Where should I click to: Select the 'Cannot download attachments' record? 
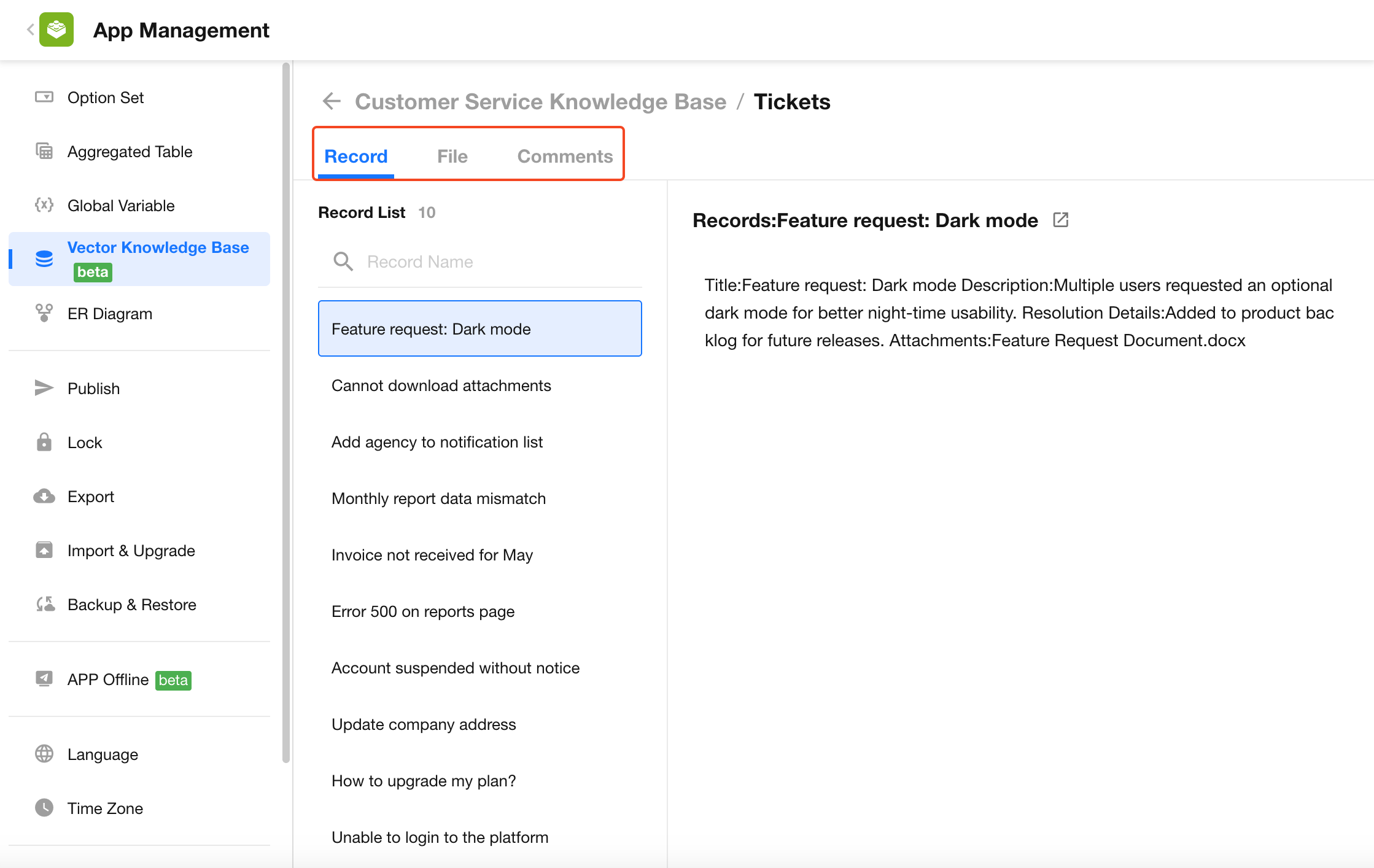click(441, 386)
